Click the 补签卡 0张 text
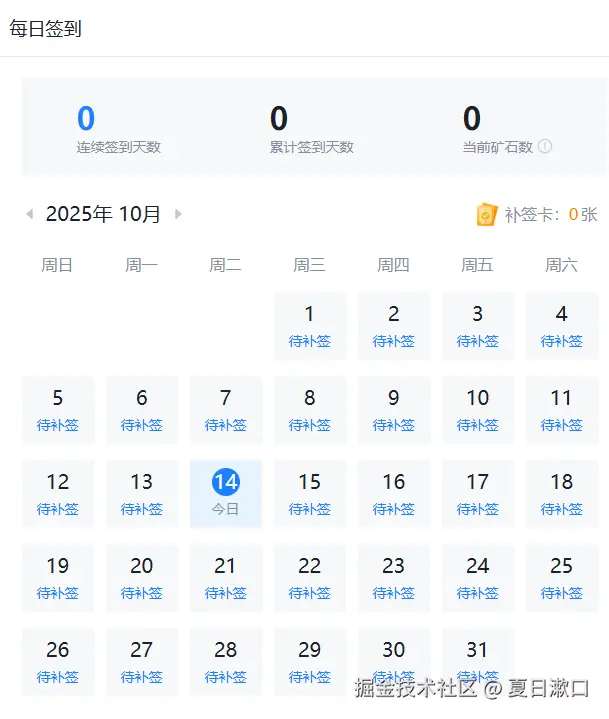Viewport: 609px width, 719px height. tap(551, 214)
